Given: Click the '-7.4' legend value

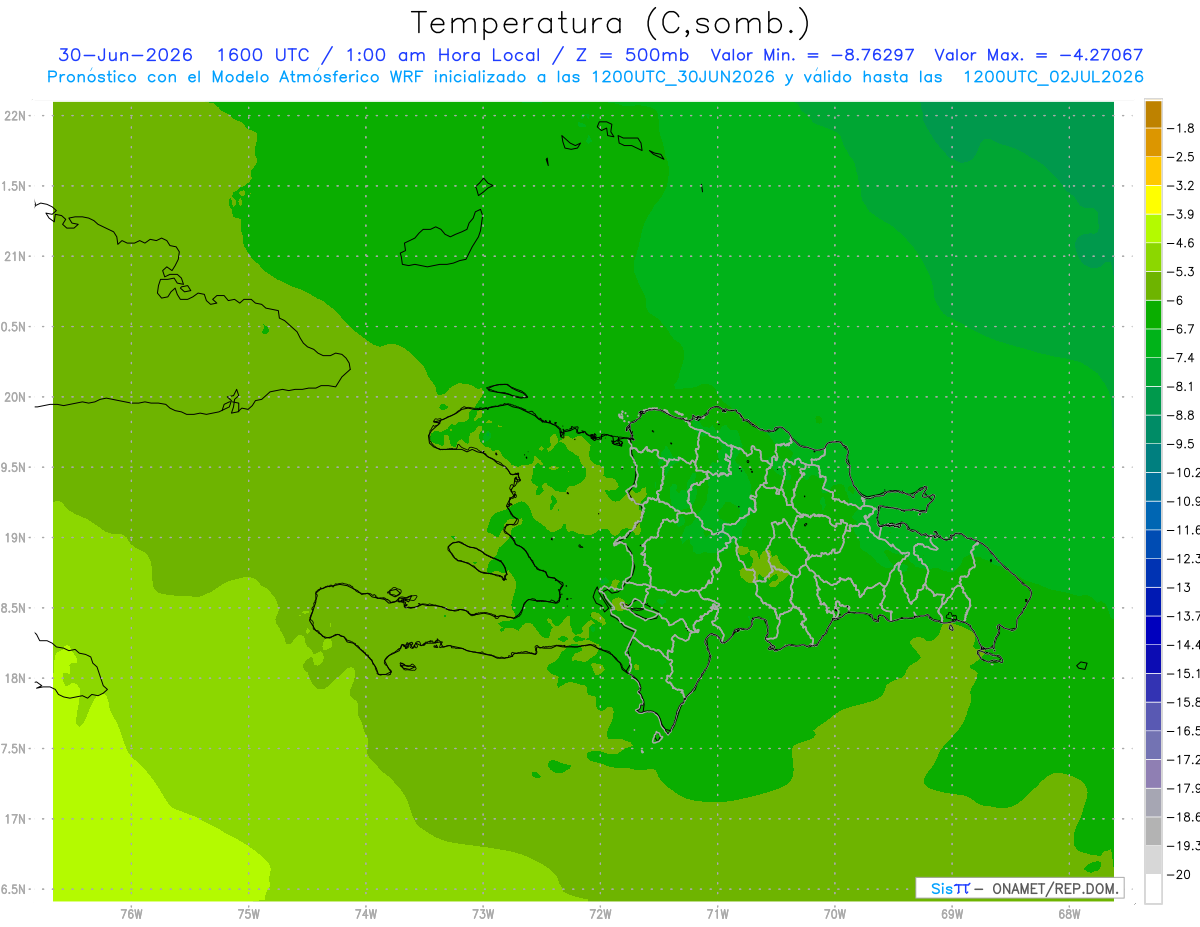Looking at the screenshot, I should pos(1182,358).
